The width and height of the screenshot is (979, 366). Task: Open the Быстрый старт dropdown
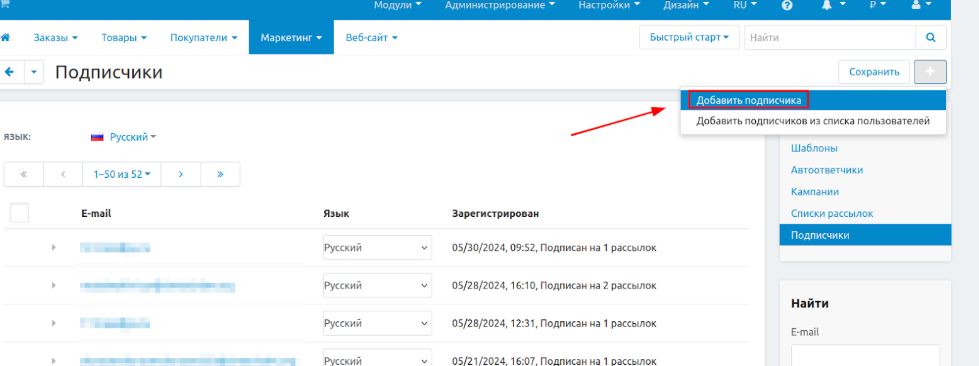coord(689,37)
